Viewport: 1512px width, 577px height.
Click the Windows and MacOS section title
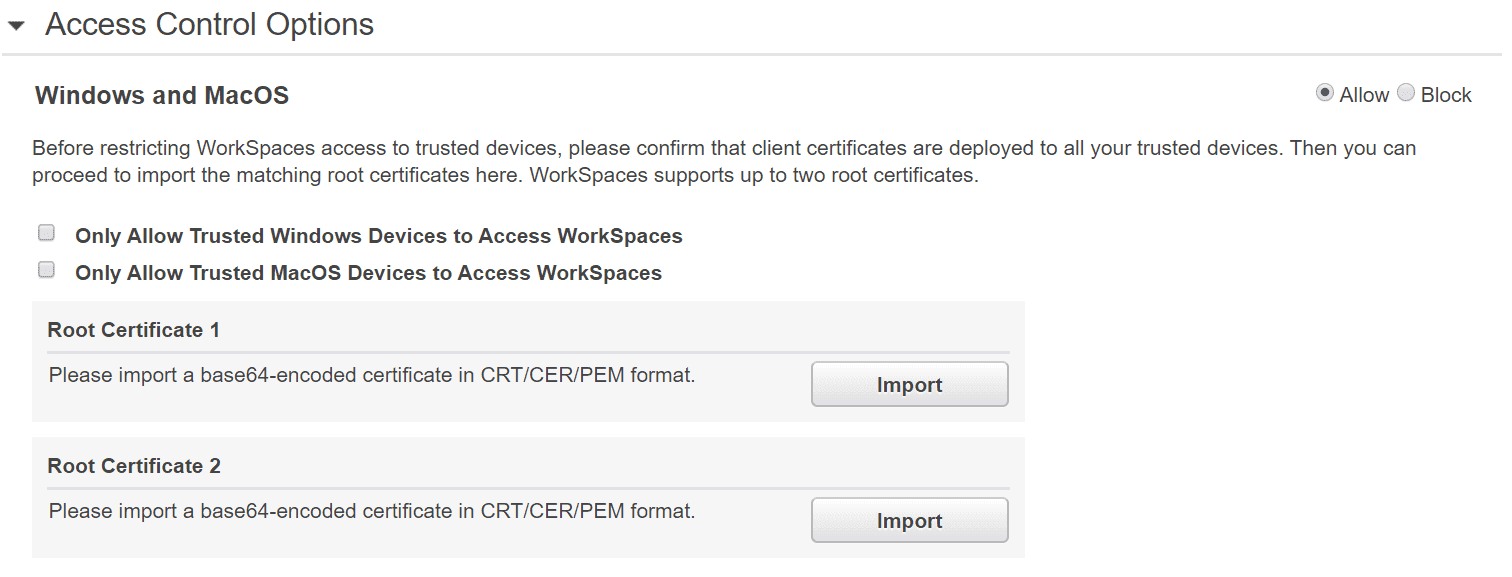coord(162,96)
